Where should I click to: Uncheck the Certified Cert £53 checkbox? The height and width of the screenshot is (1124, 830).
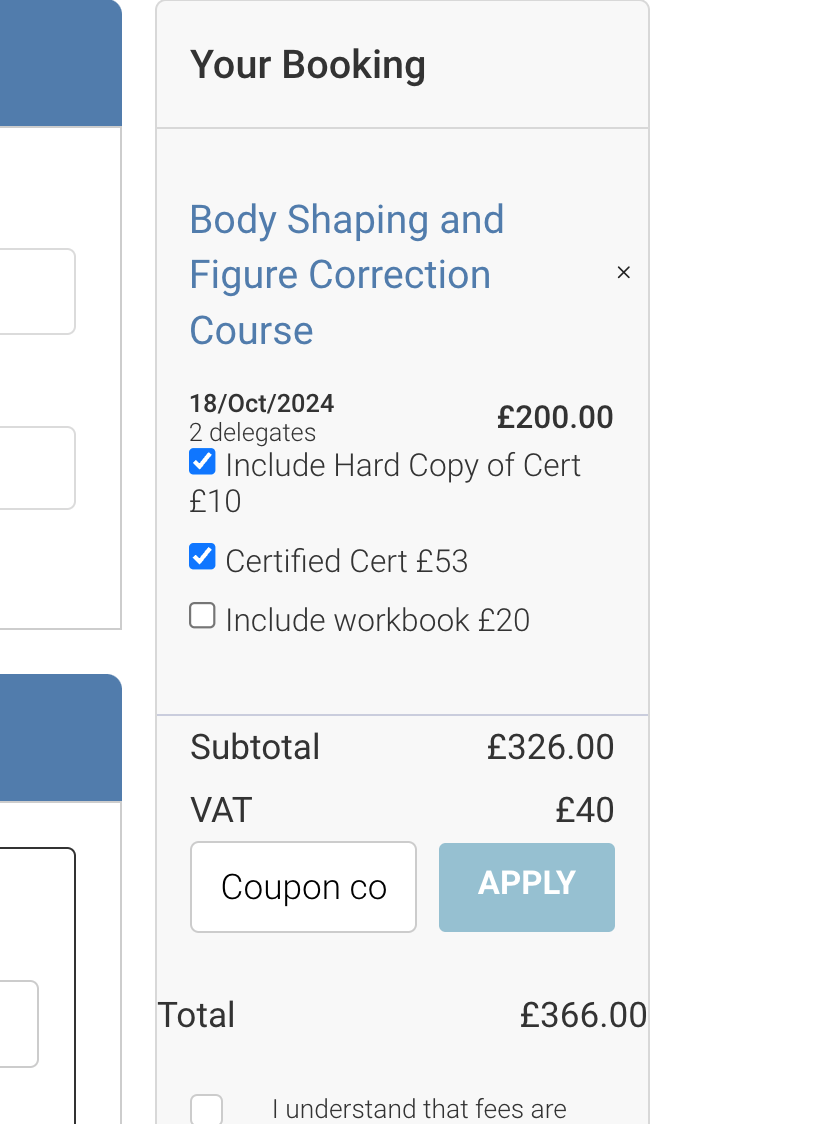tap(202, 557)
